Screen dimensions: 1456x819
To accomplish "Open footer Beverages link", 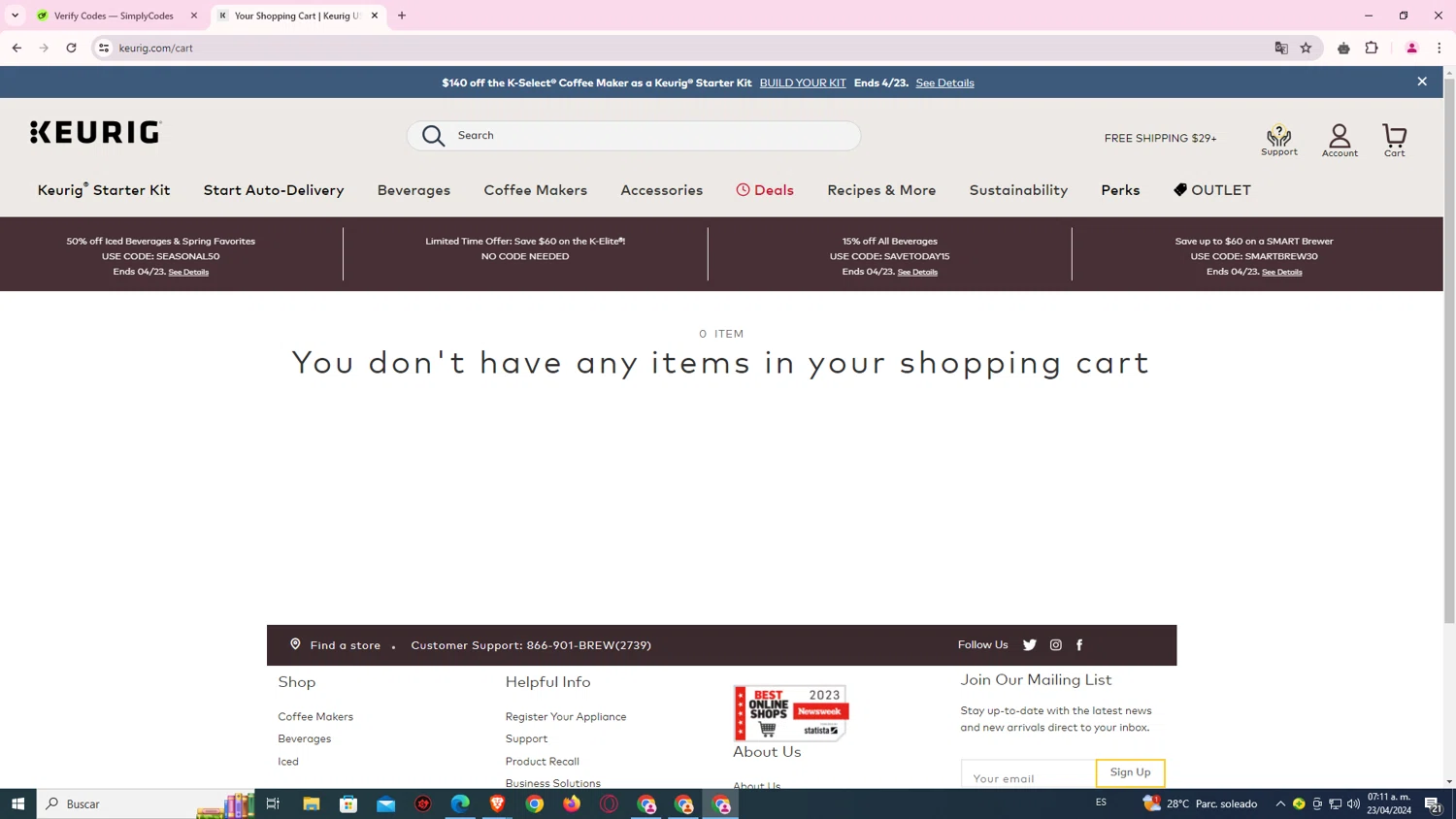I will 304,738.
